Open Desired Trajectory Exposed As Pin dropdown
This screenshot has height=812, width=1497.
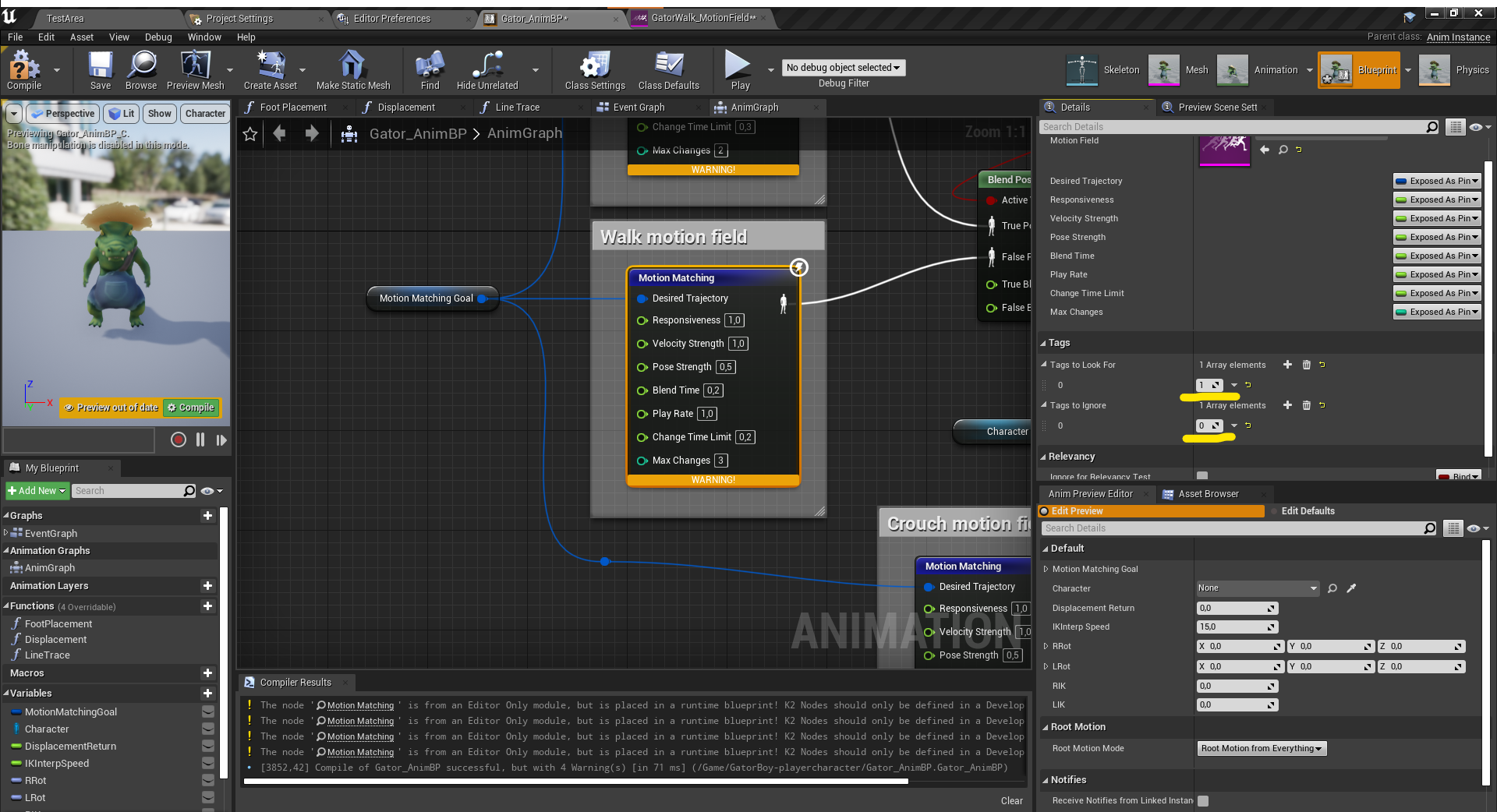(1436, 181)
